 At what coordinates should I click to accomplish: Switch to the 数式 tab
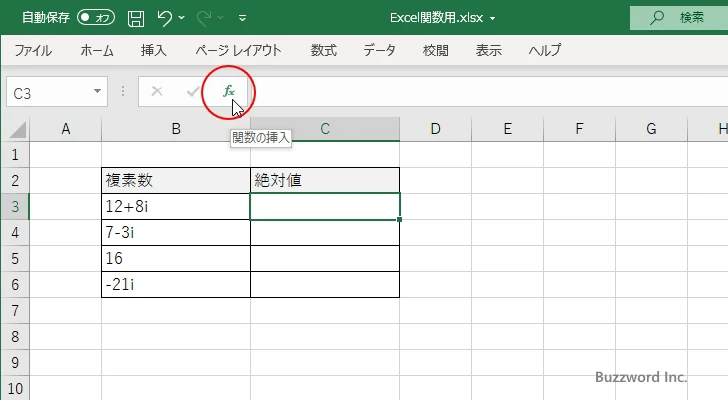pyautogui.click(x=324, y=50)
